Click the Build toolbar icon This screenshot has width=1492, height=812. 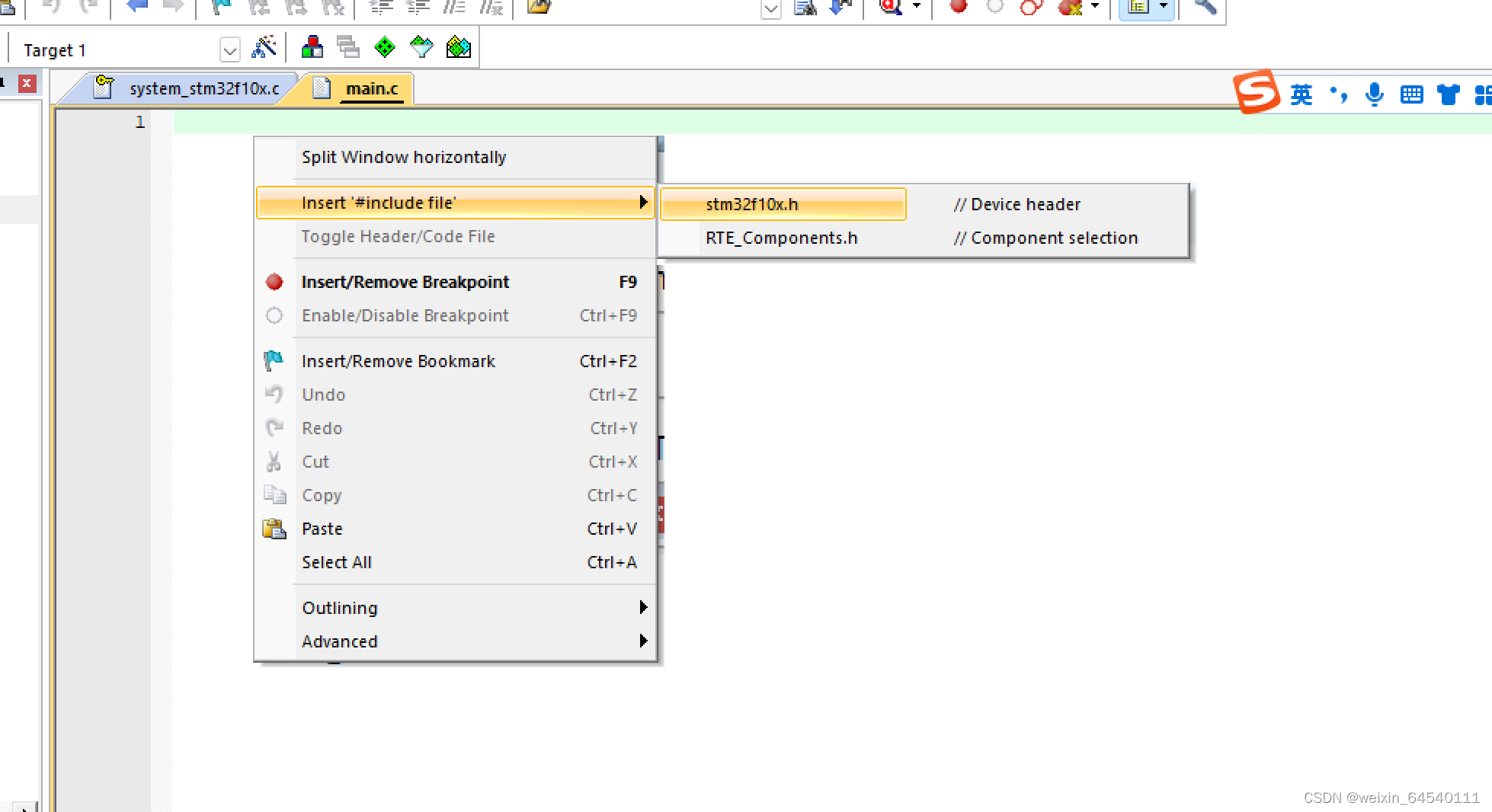pyautogui.click(x=311, y=46)
